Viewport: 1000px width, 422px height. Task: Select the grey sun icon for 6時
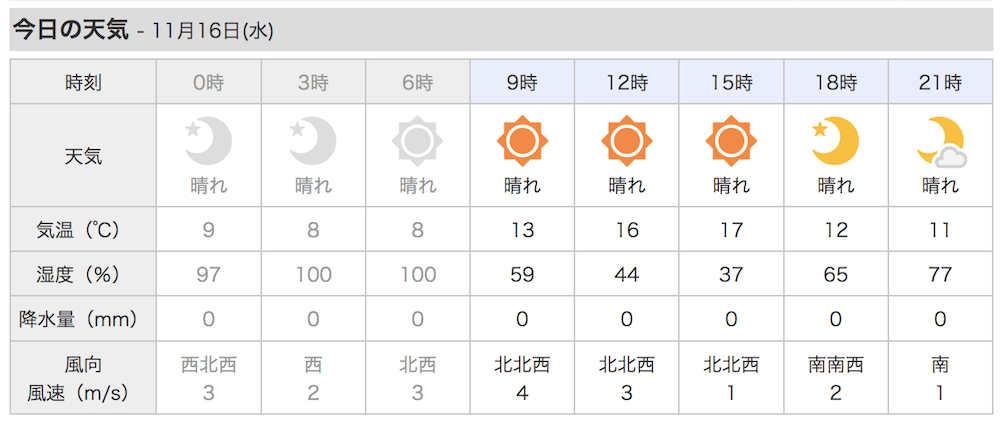click(417, 141)
